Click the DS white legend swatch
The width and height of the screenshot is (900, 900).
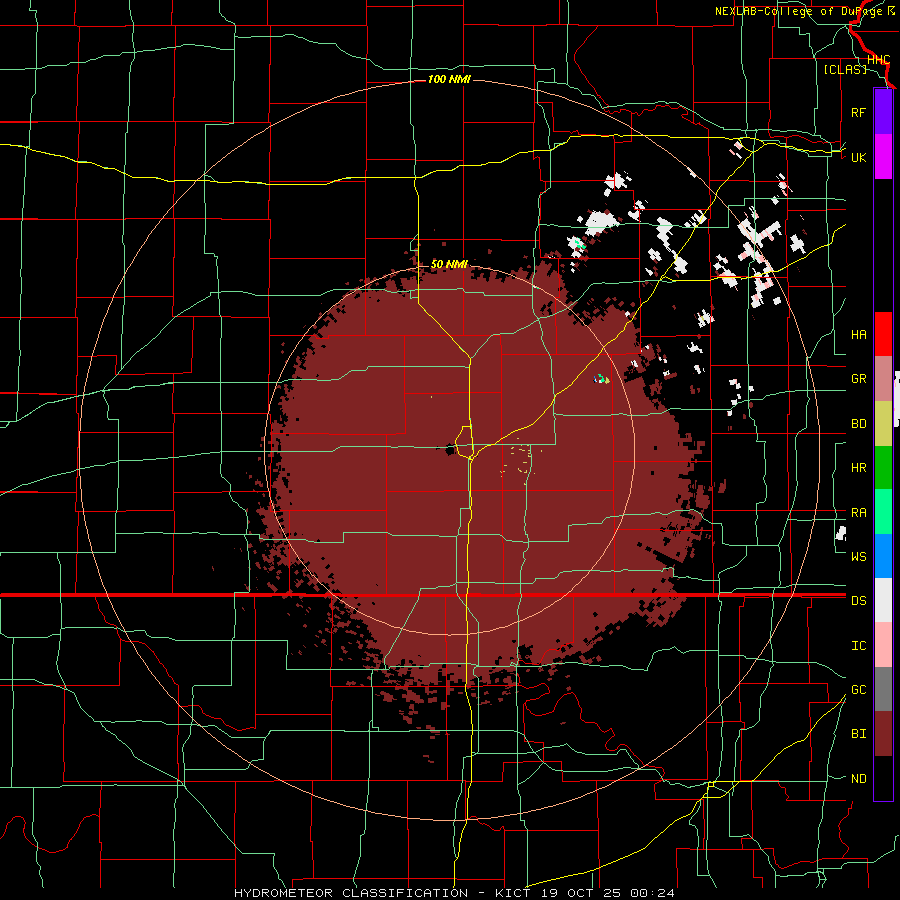(x=883, y=600)
